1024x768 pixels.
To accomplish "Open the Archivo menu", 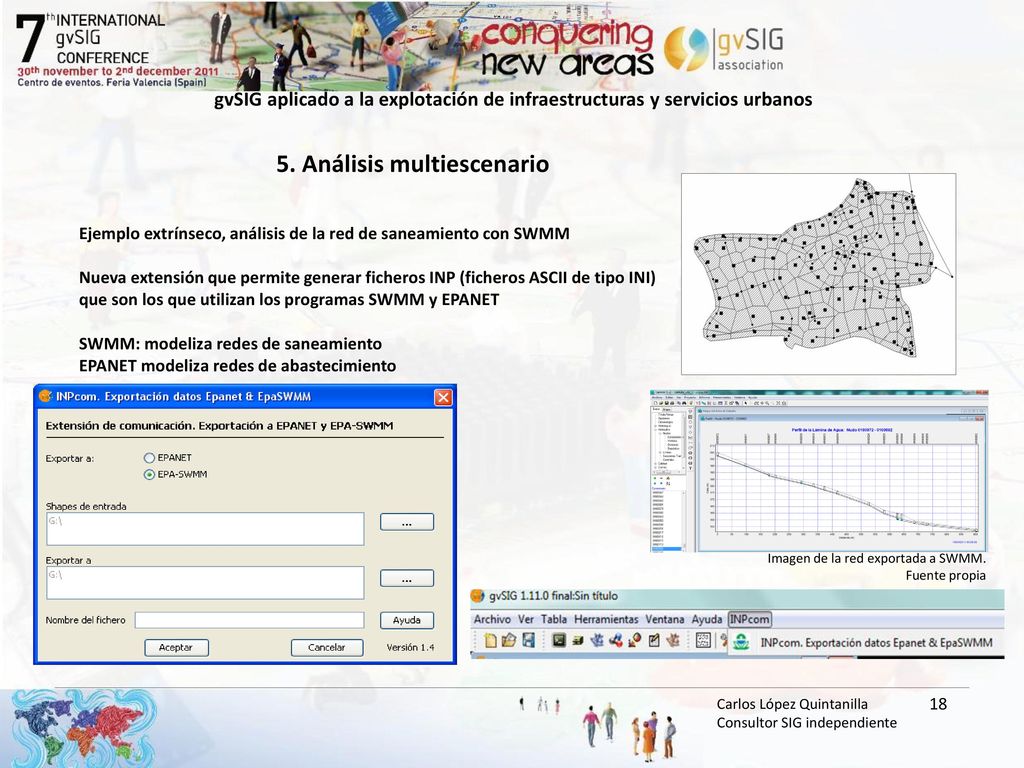I will 492,619.
